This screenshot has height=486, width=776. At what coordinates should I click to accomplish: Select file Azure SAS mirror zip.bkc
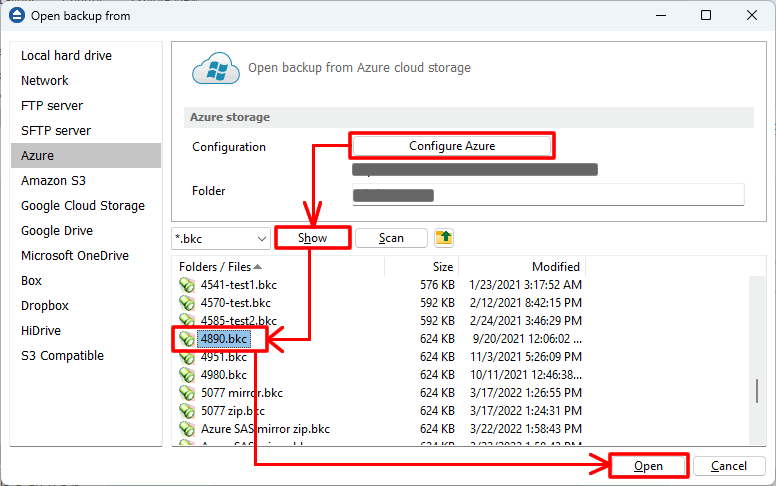(265, 429)
